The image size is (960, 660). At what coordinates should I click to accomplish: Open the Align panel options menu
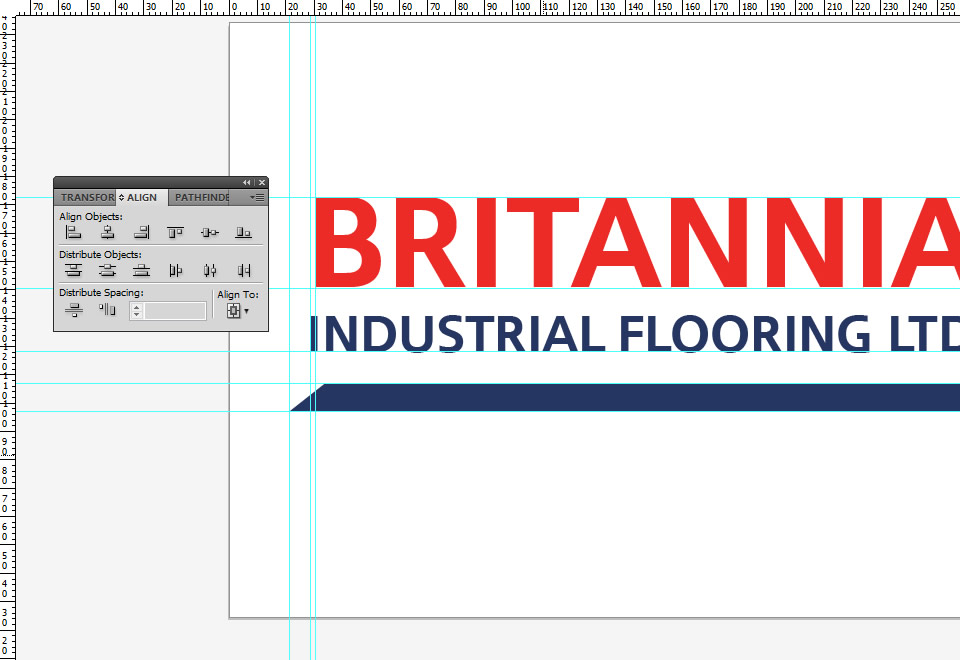[x=257, y=197]
